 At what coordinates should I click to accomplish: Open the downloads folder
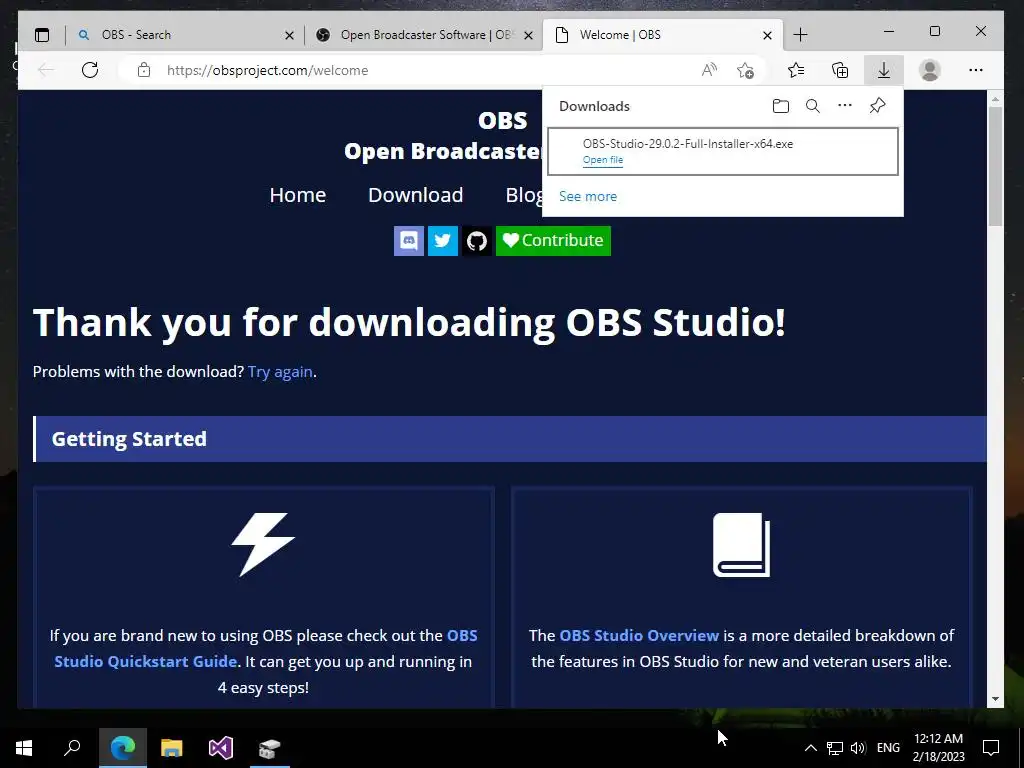tap(780, 106)
